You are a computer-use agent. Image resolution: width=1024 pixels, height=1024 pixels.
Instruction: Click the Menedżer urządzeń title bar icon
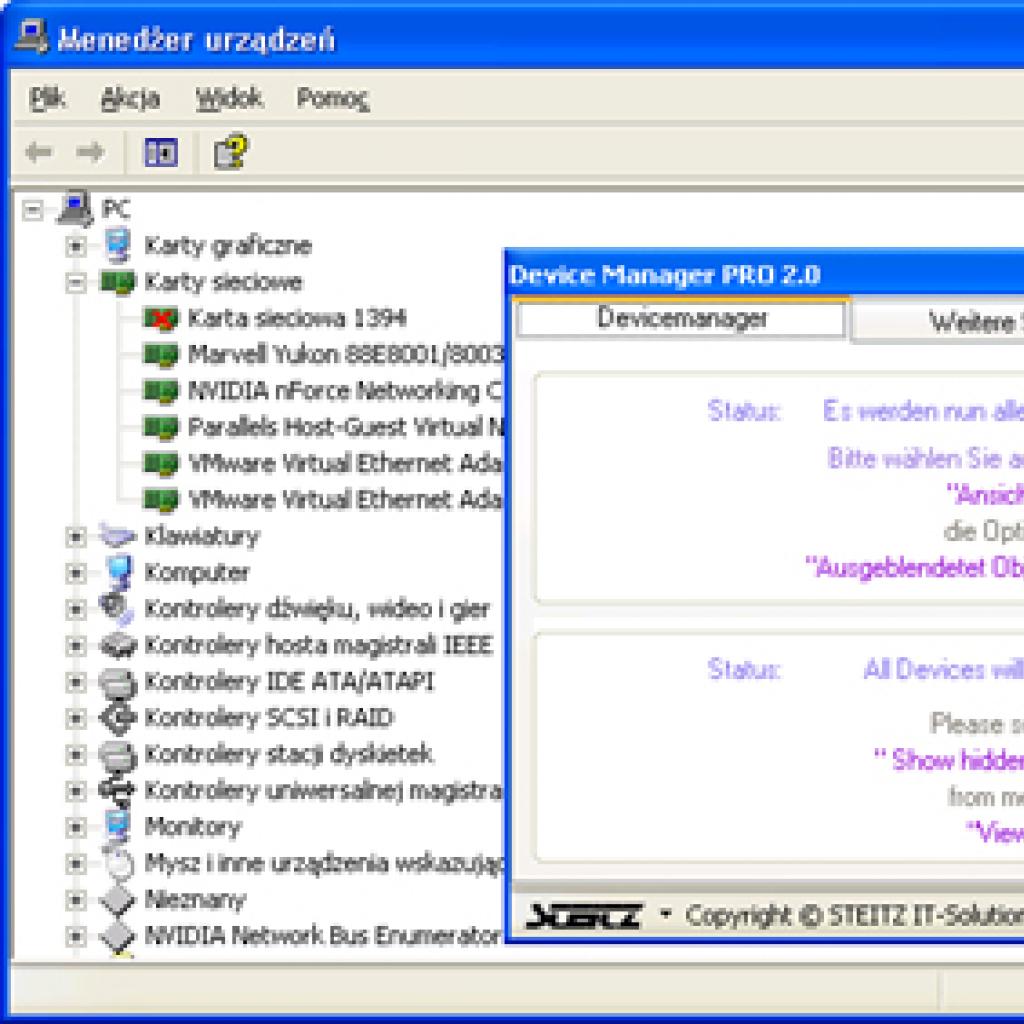(x=31, y=37)
